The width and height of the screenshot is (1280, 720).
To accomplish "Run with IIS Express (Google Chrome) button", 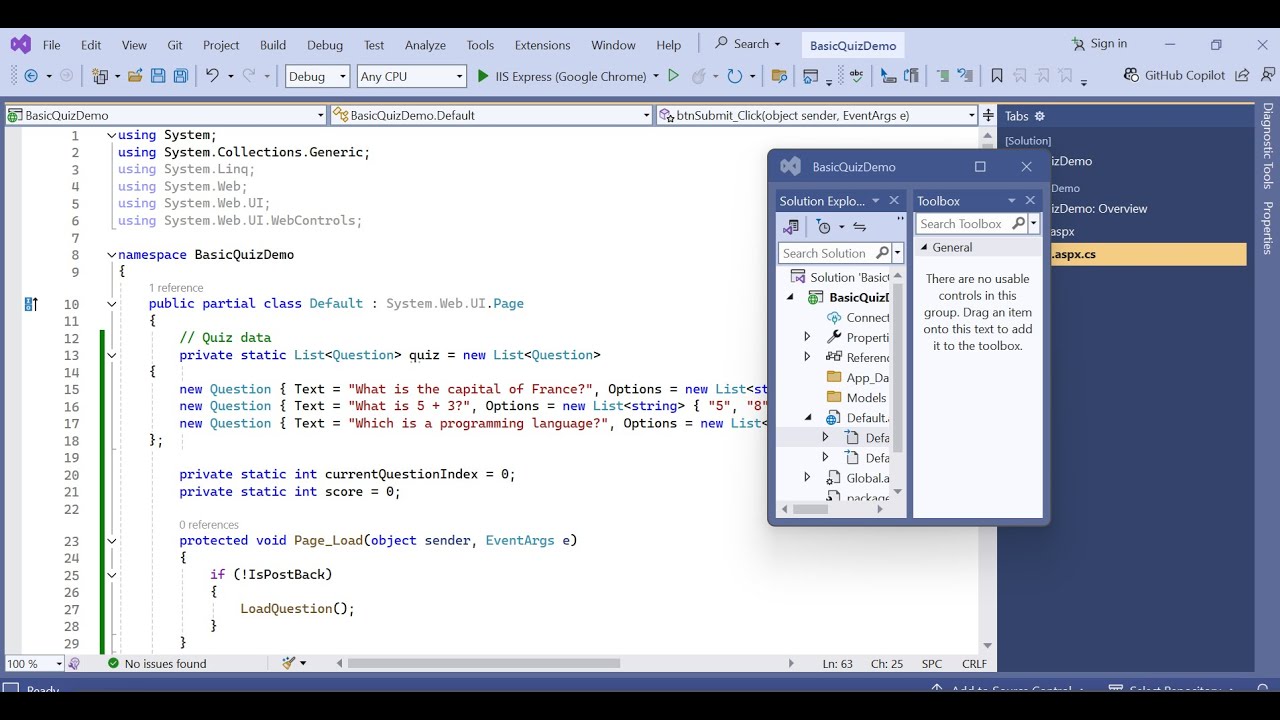I will pos(561,76).
